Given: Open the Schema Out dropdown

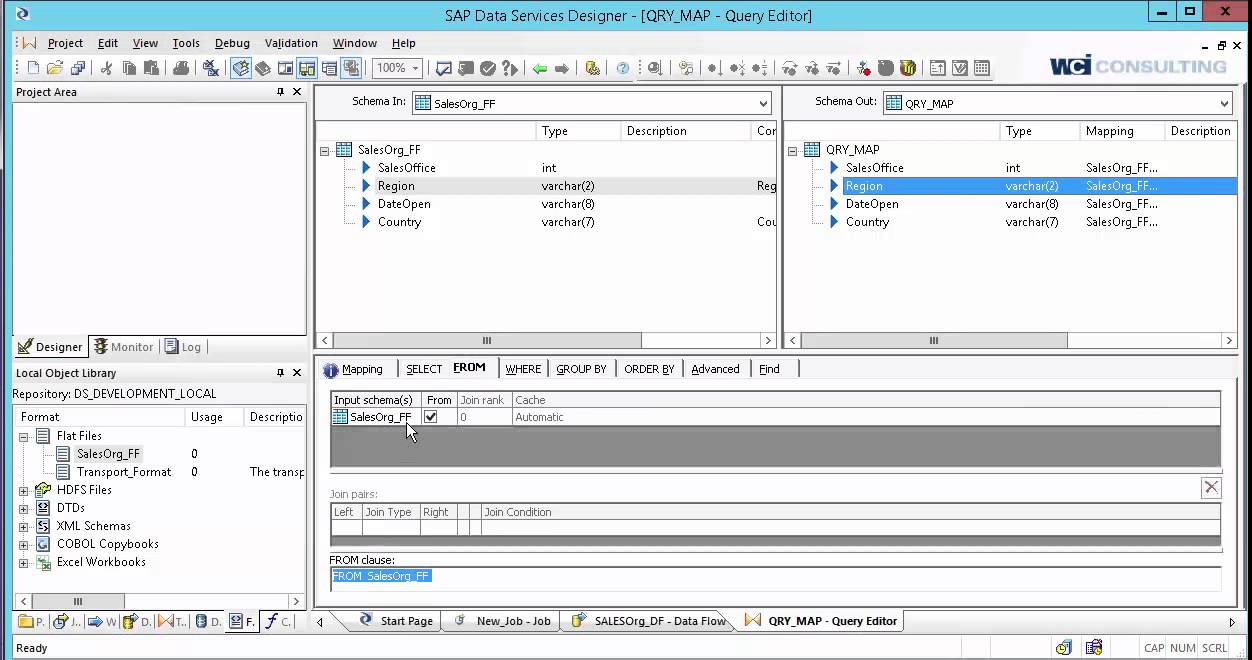Looking at the screenshot, I should [x=1224, y=103].
